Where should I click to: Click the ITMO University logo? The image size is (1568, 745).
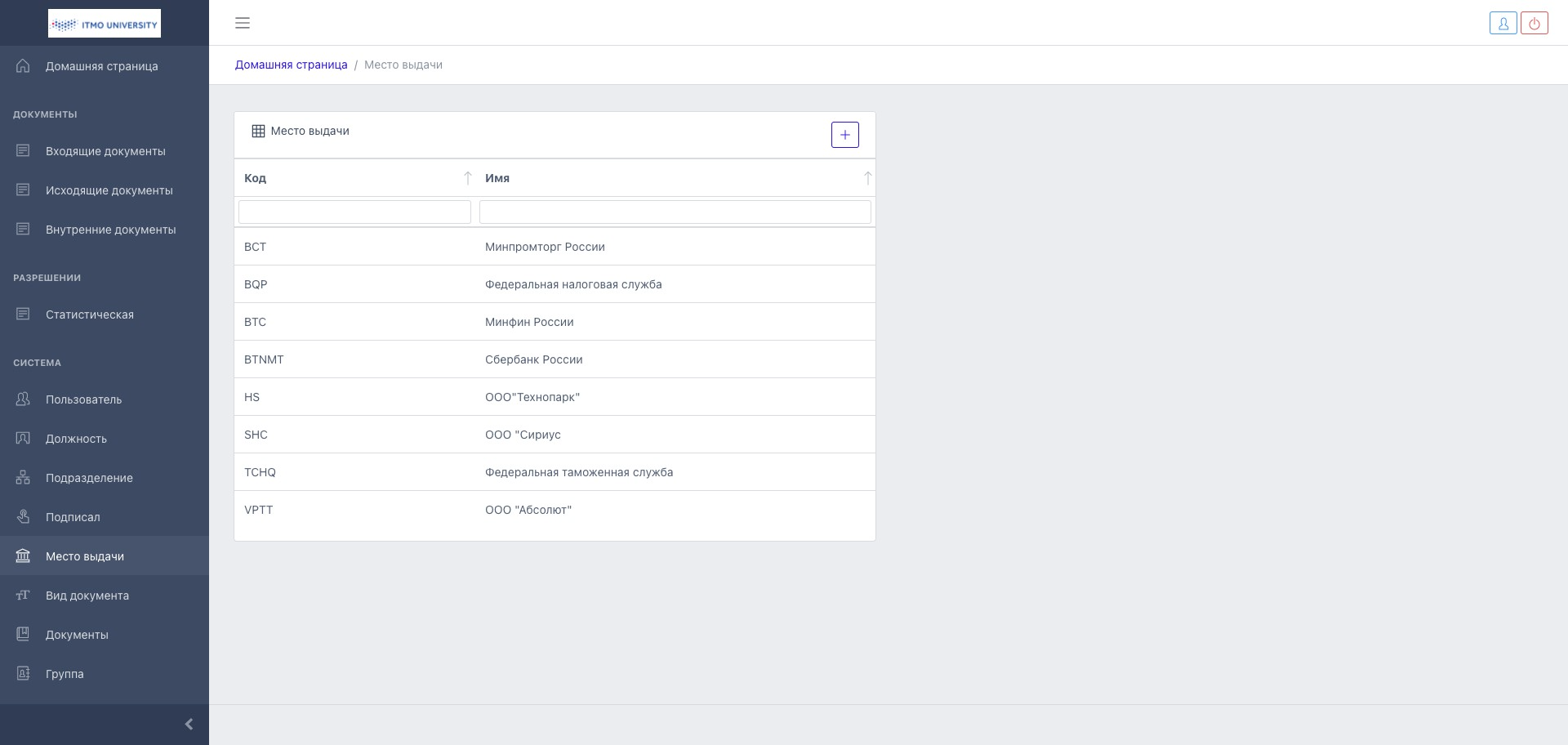pyautogui.click(x=105, y=24)
